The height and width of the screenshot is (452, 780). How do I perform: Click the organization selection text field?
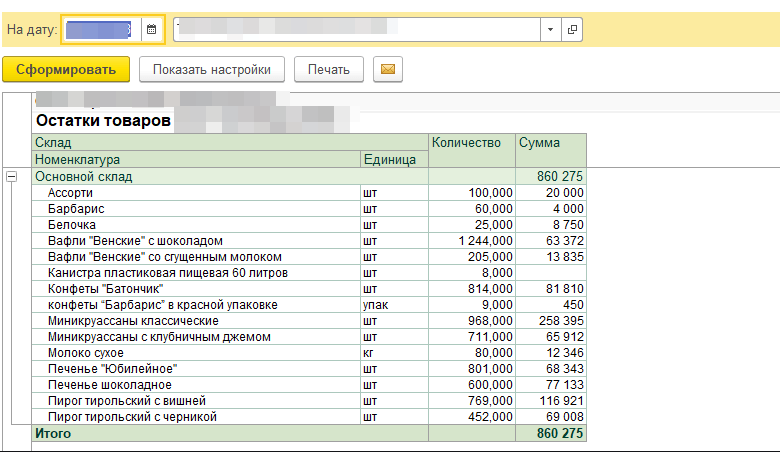click(x=357, y=29)
